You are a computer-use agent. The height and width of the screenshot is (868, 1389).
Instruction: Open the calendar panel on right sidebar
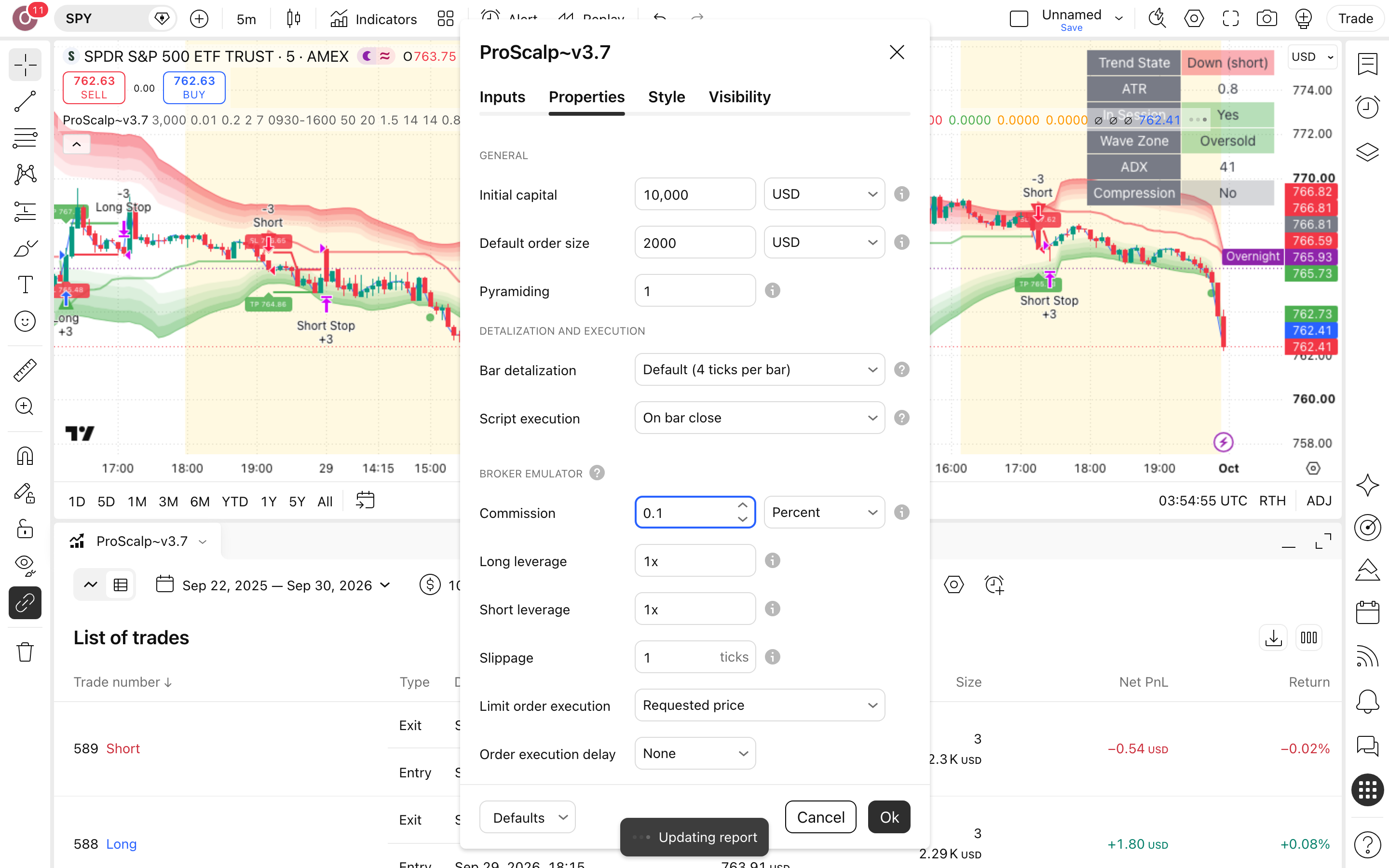click(1367, 612)
